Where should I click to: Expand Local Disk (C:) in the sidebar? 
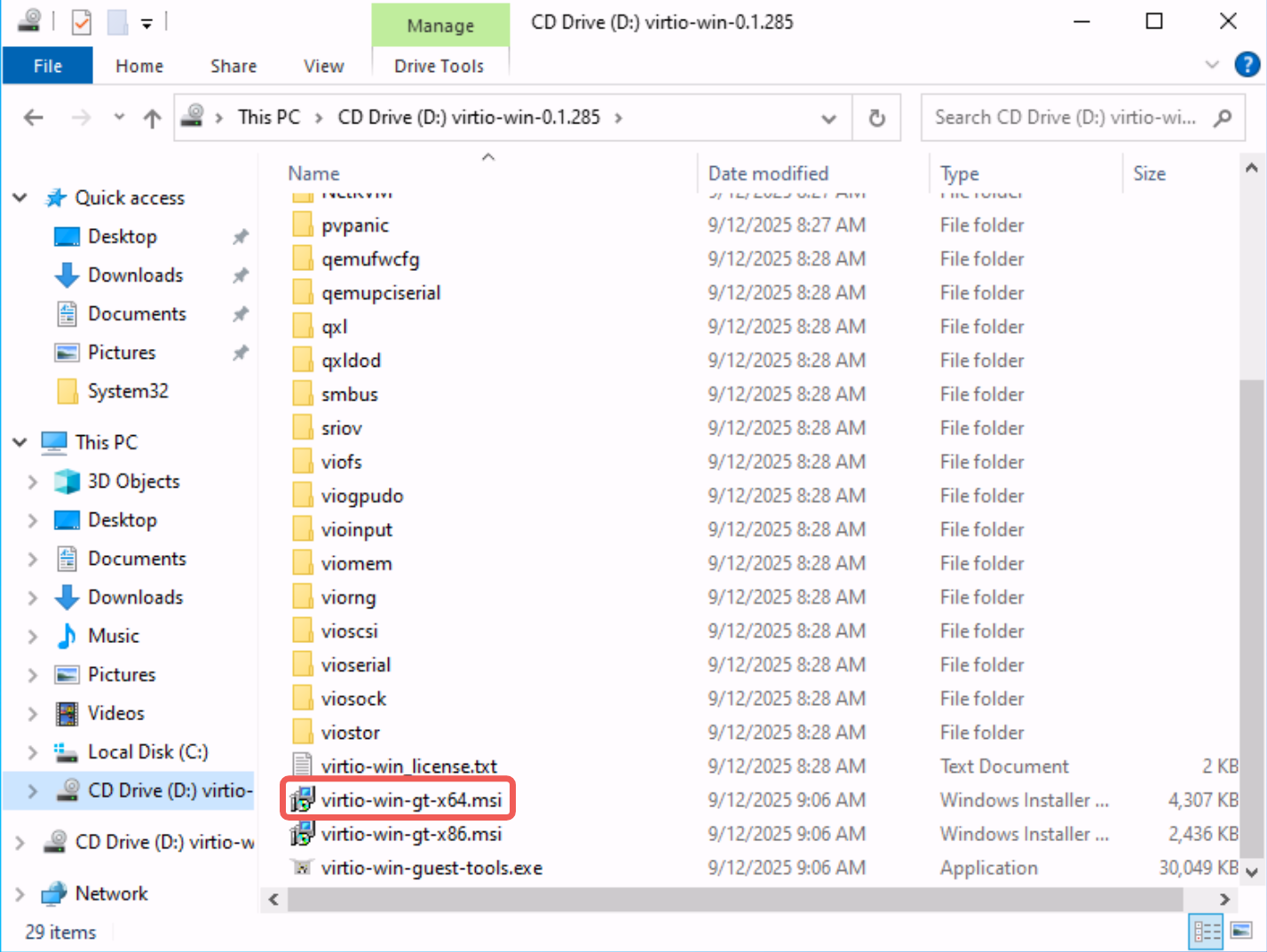click(x=32, y=751)
